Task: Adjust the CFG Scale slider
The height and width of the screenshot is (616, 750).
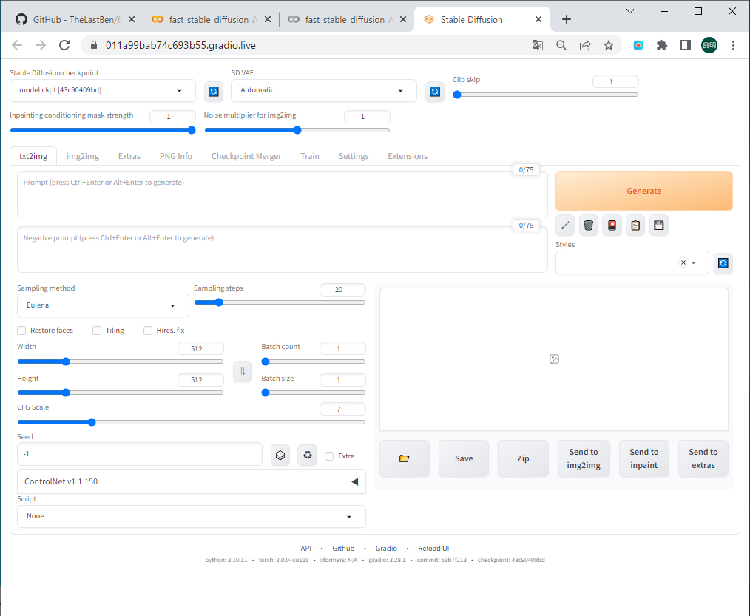Action: 191,422
